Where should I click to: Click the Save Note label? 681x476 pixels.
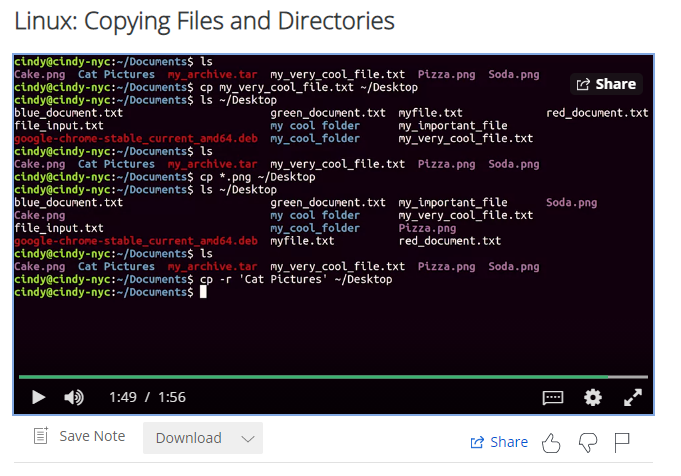tap(92, 436)
